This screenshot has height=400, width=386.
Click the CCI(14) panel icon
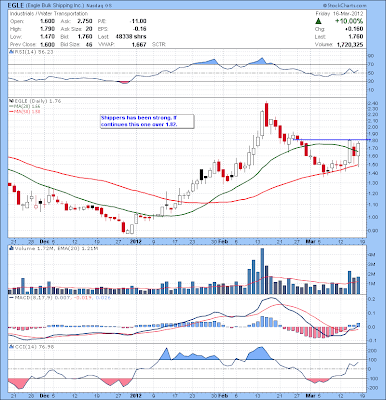tap(11, 347)
